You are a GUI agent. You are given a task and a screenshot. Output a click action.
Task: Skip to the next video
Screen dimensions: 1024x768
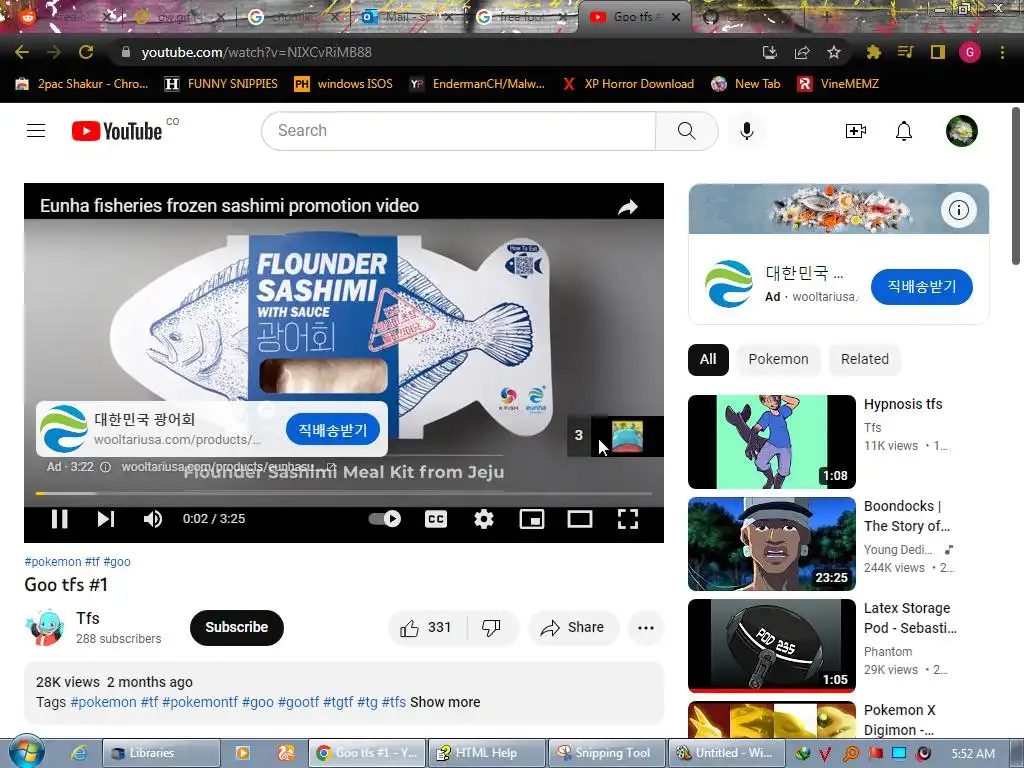pos(106,519)
